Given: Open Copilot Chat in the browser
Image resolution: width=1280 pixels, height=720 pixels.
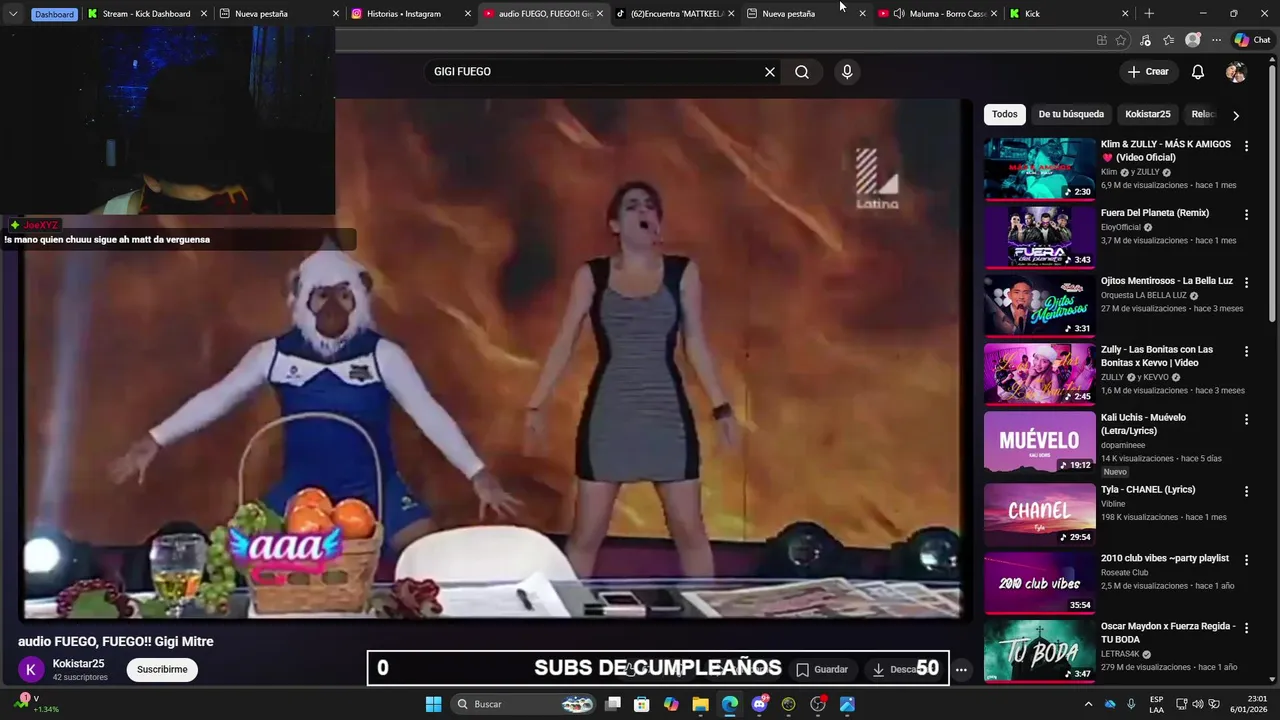Looking at the screenshot, I should coord(1252,40).
